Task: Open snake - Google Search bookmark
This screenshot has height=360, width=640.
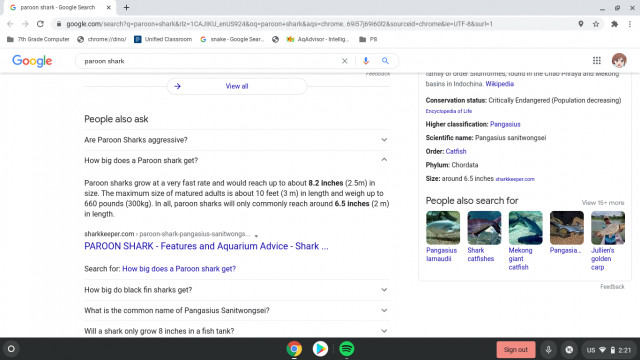Action: tap(232, 39)
